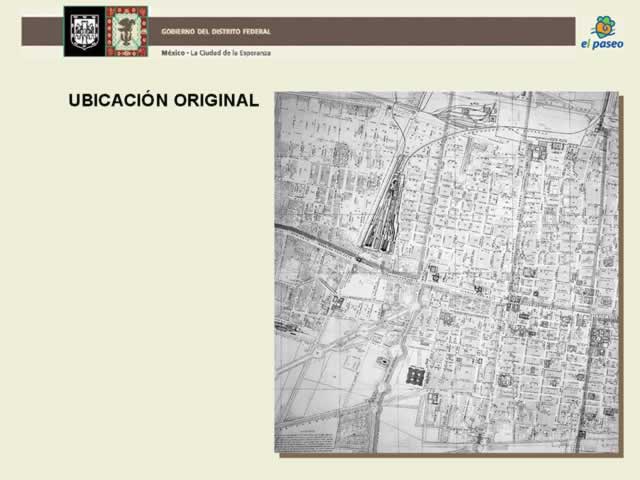The image size is (640, 480).
Task: Click the empty brown header banner area
Action: click(x=430, y=31)
